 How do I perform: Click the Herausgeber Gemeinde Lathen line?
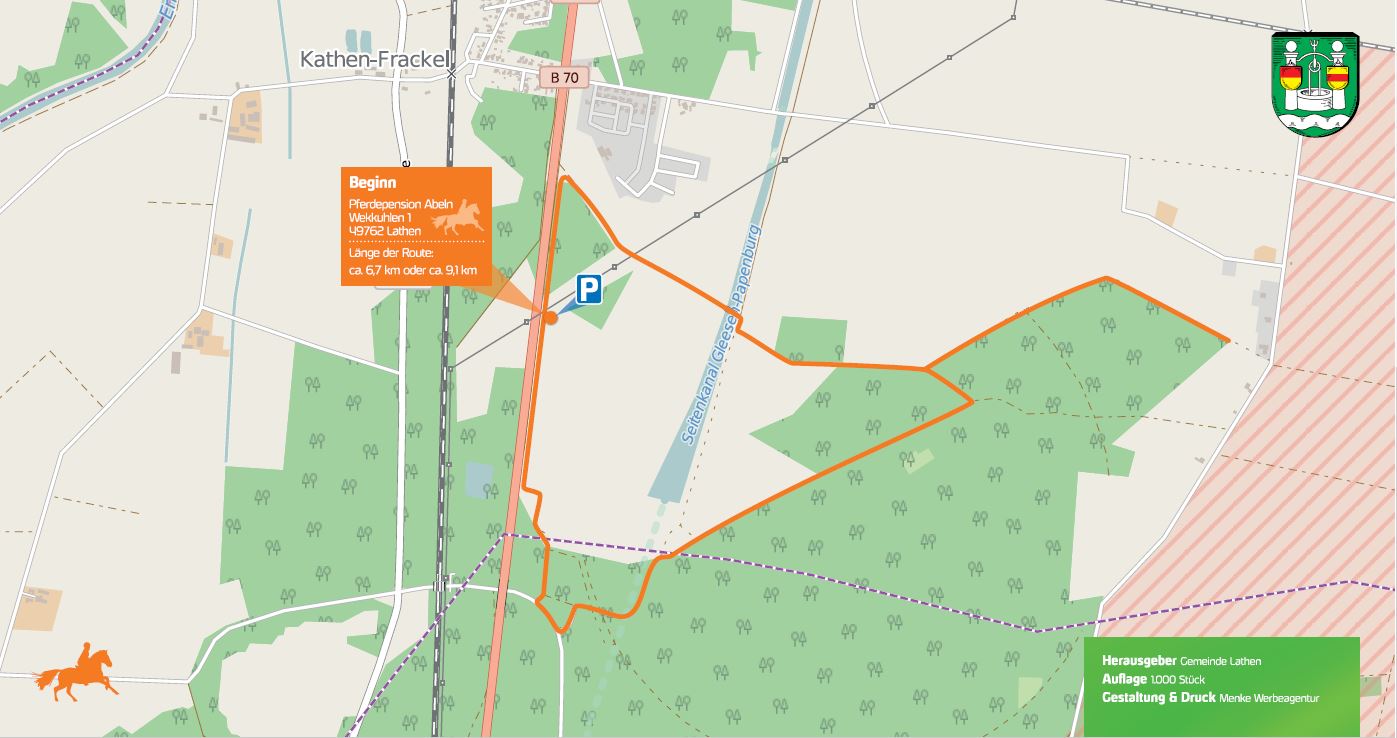click(1181, 661)
